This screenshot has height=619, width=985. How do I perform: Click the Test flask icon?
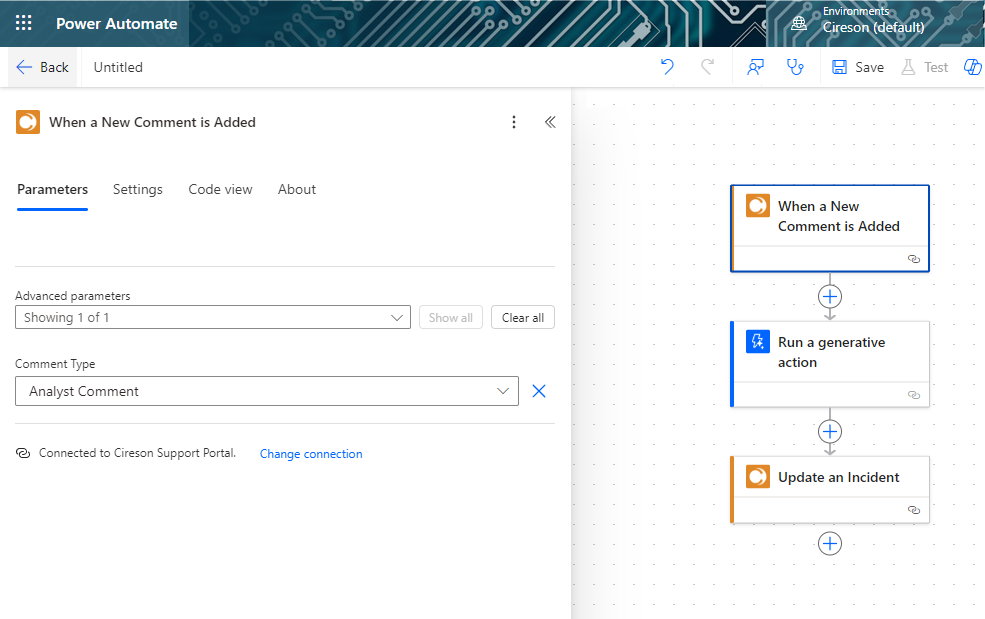click(908, 67)
